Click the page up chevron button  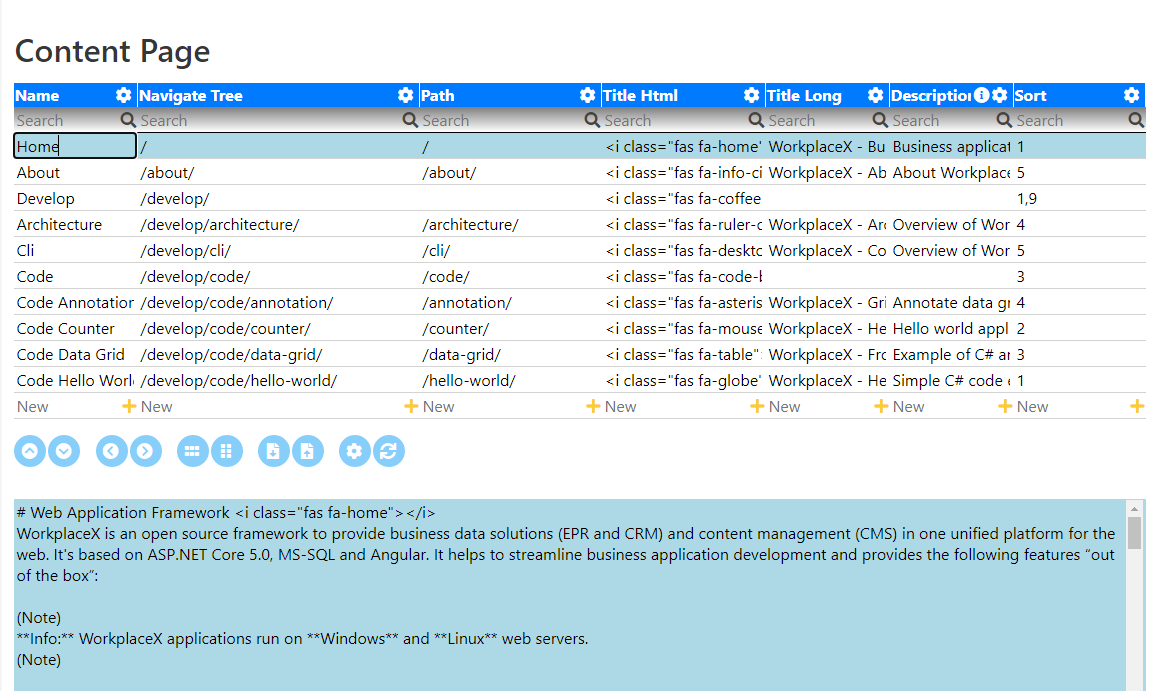[x=30, y=451]
